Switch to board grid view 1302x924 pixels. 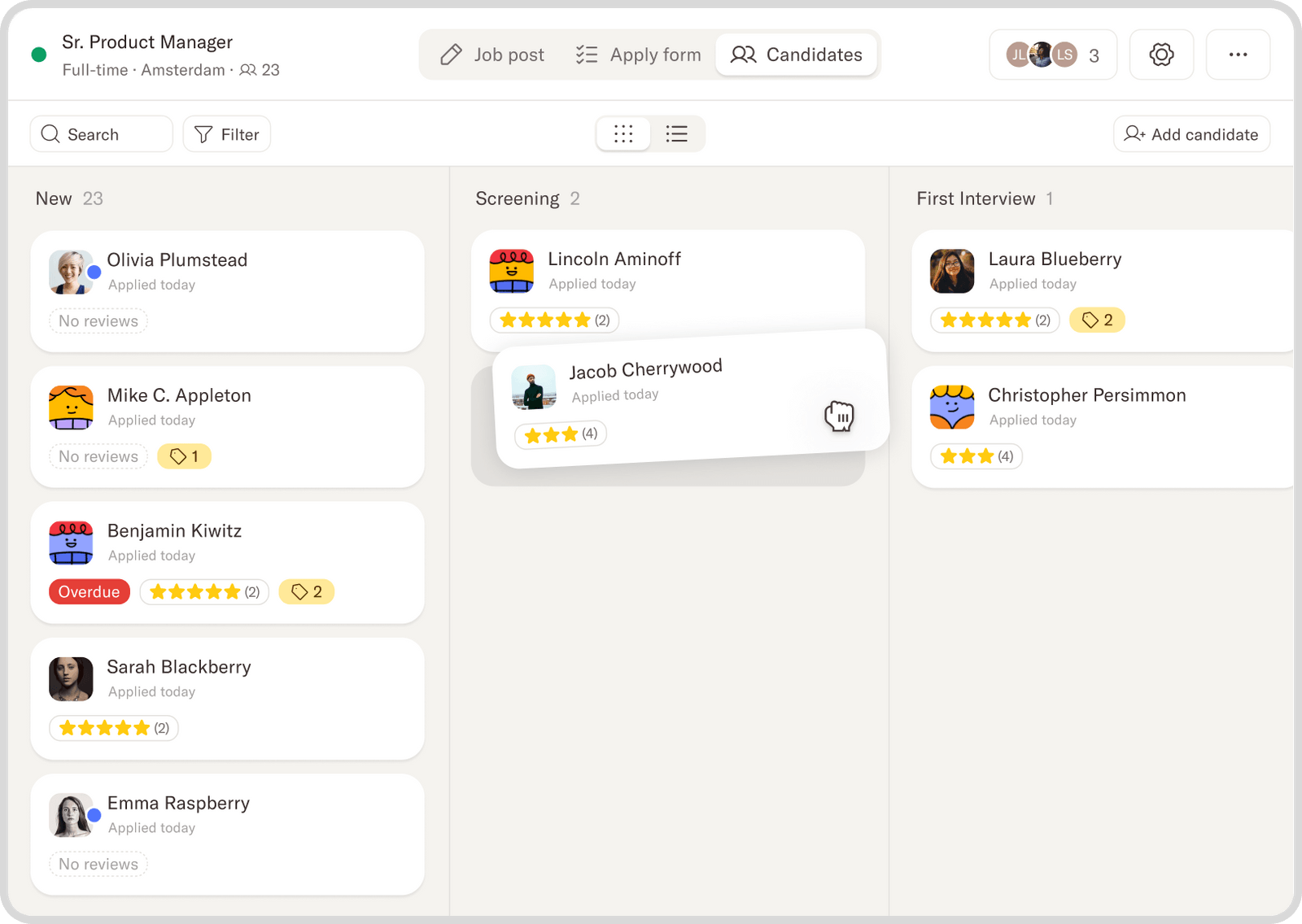tap(623, 133)
